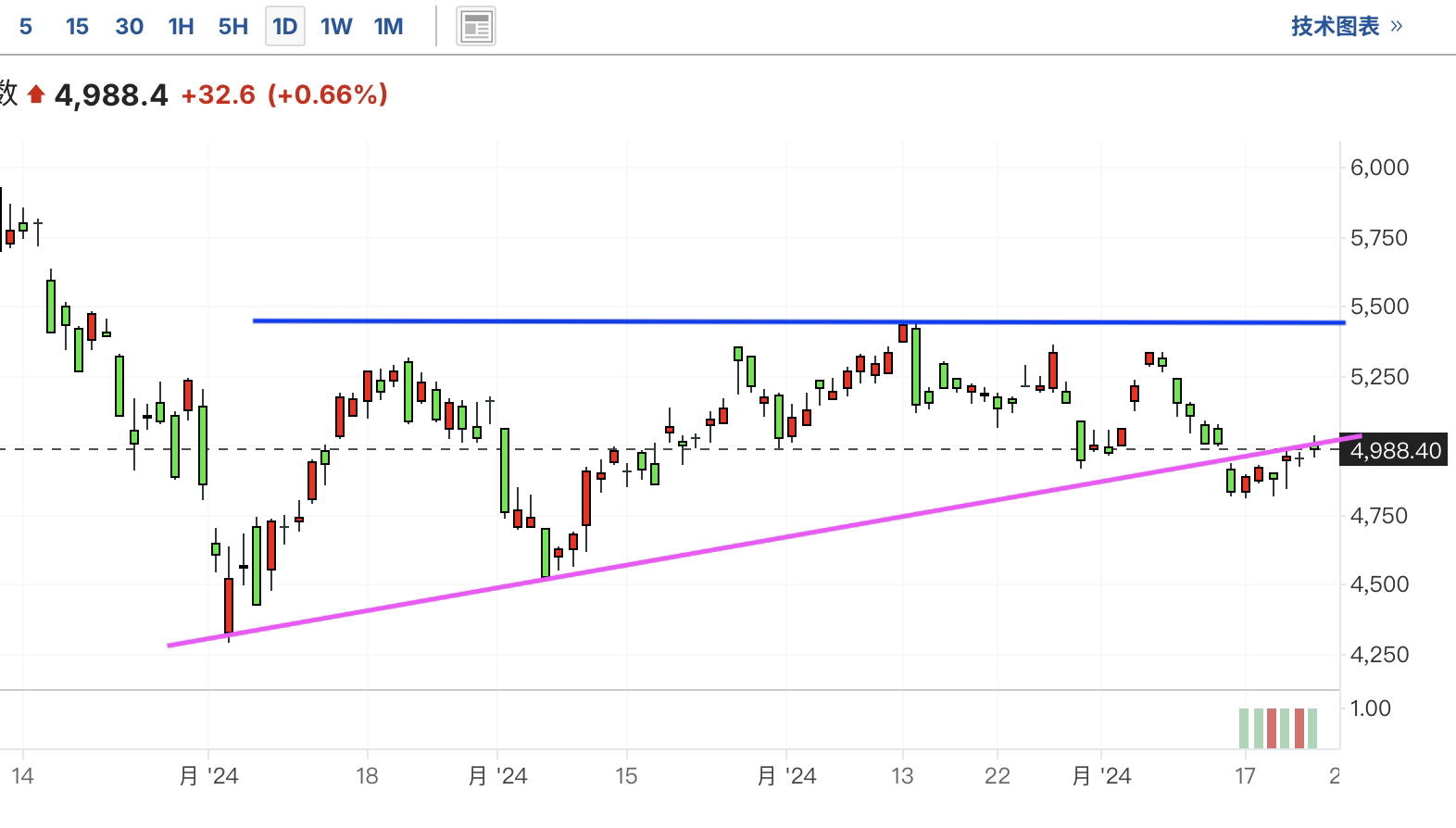1456x828 pixels.
Task: Select the 5-minute timeframe
Action: (x=26, y=27)
